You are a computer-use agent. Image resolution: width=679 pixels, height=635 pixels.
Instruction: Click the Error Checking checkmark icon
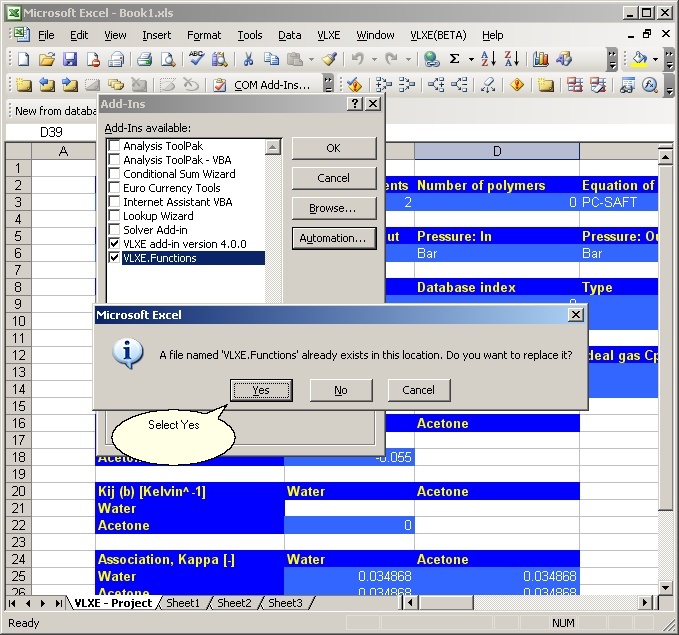(355, 85)
